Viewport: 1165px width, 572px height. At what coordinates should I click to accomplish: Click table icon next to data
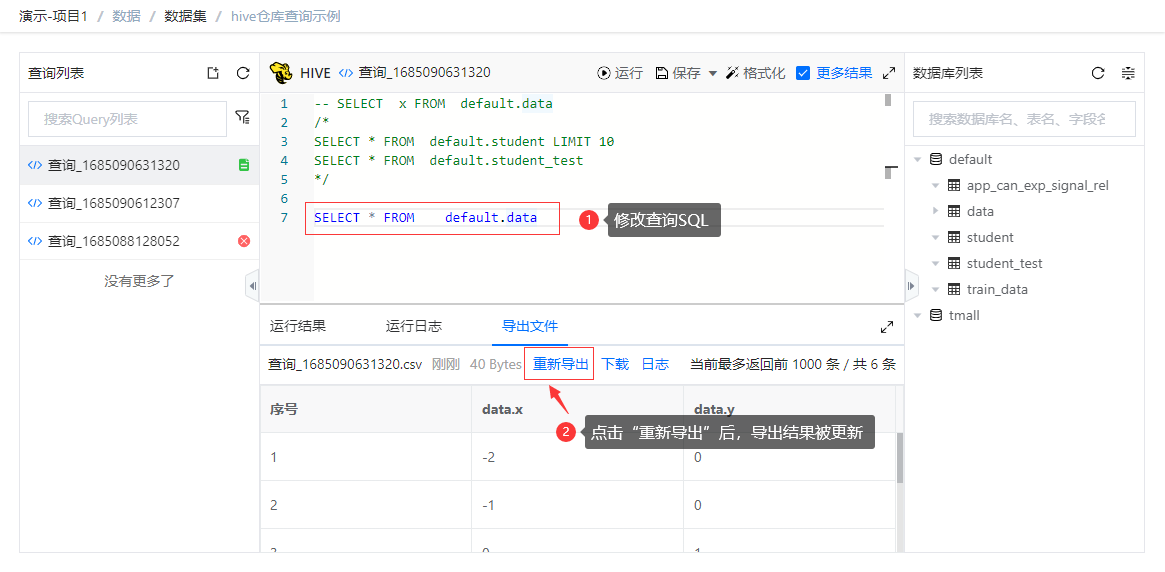pyautogui.click(x=954, y=211)
